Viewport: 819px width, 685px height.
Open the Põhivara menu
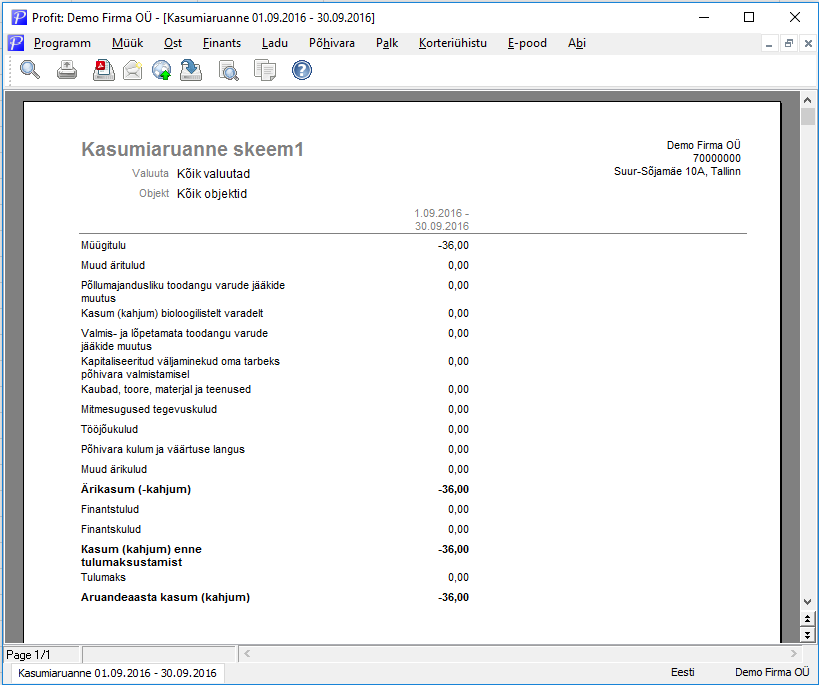332,43
